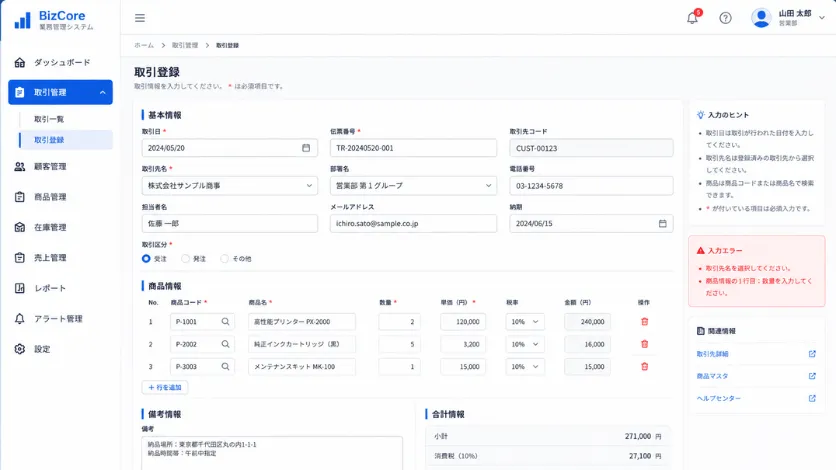This screenshot has height=470, width=836.
Task: Open tax rate dropdown for row 2
Action: [x=525, y=344]
